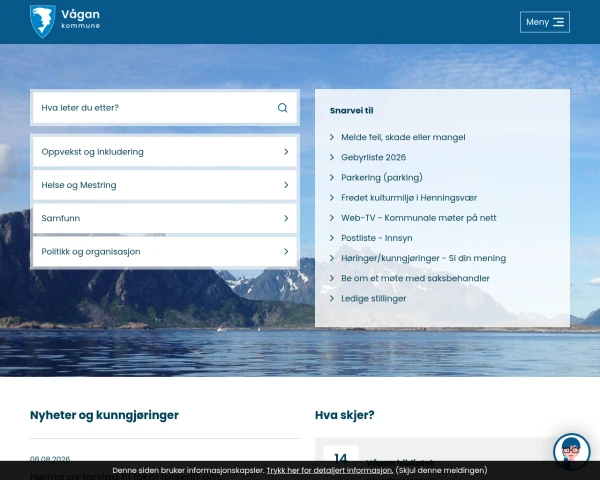Open the chatbot avatar assistant

pyautogui.click(x=572, y=451)
